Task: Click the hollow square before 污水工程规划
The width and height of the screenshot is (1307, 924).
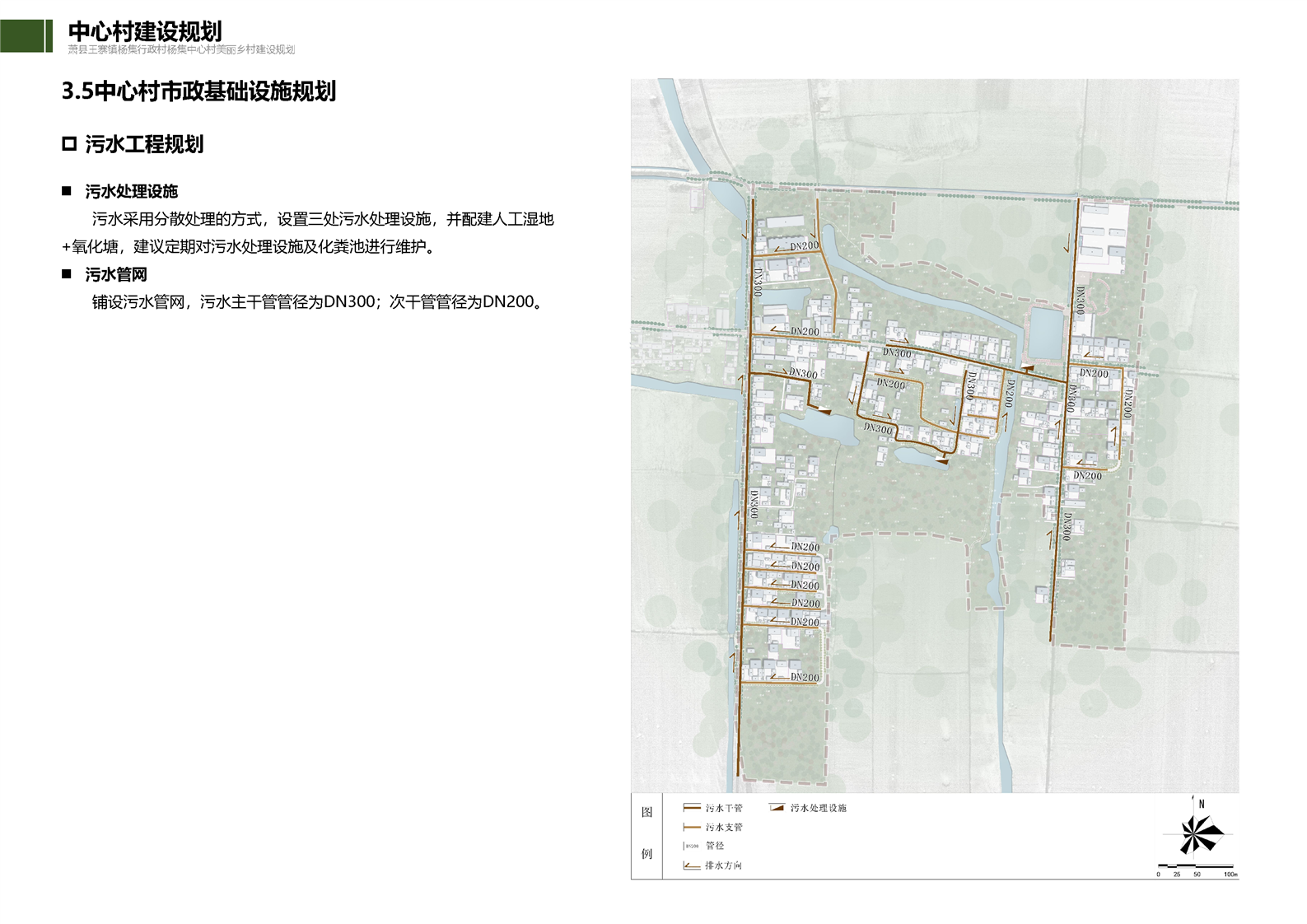Action: tap(69, 144)
